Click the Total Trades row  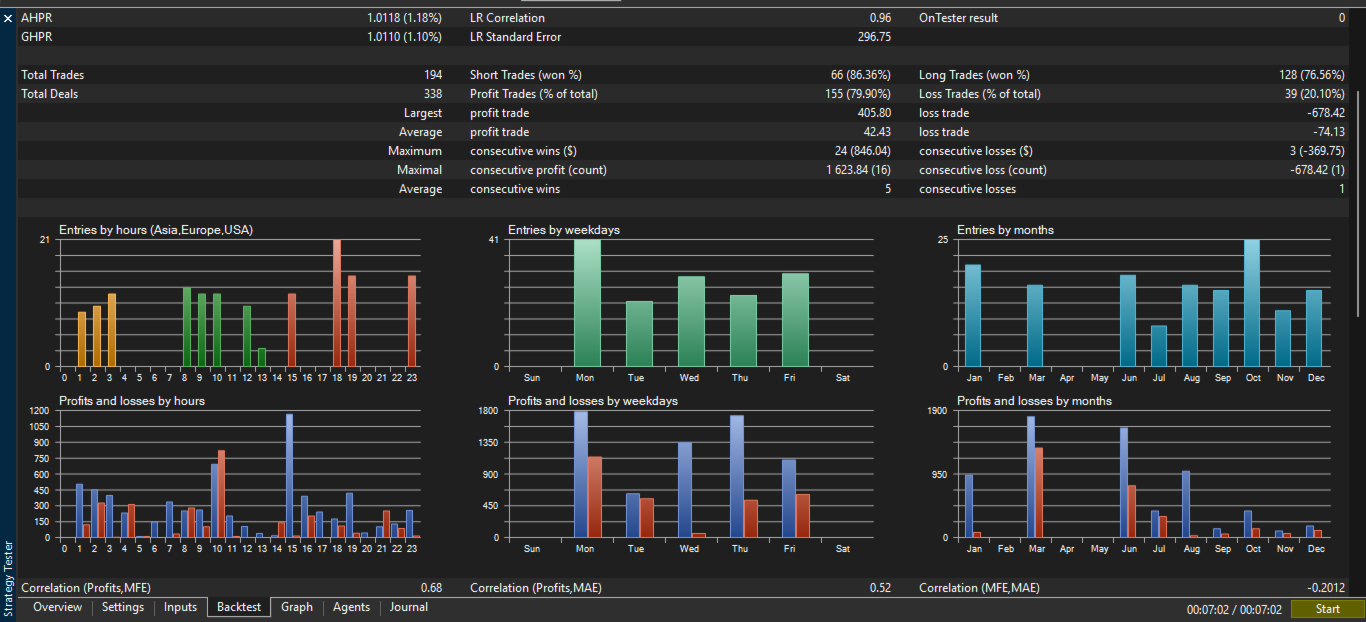tap(231, 75)
